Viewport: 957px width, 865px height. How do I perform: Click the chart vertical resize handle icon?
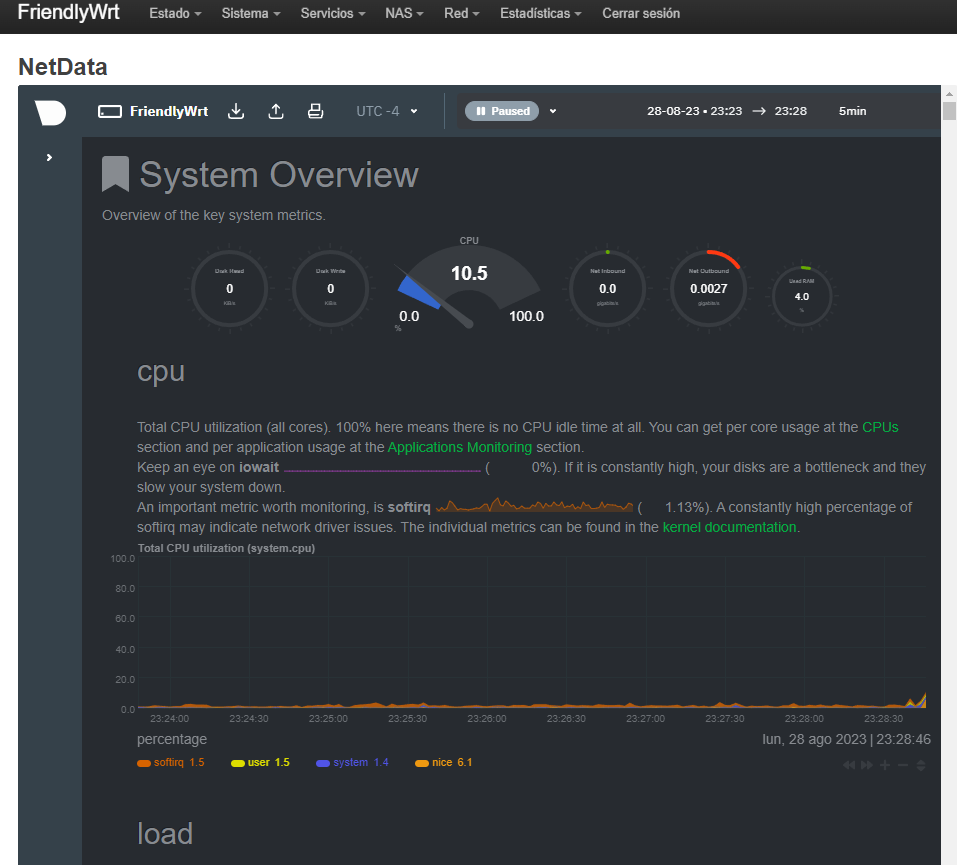point(921,765)
